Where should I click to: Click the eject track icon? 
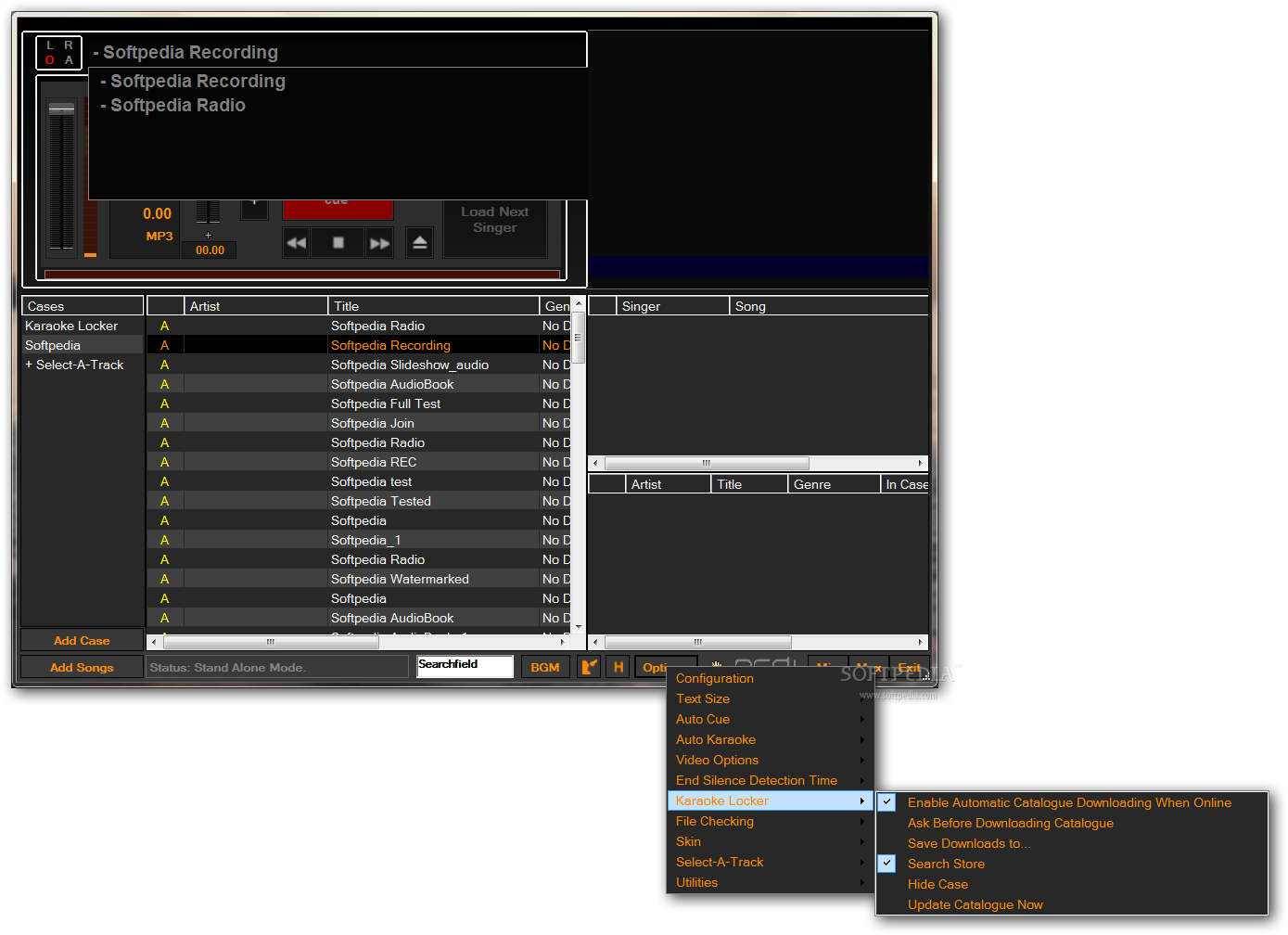419,243
